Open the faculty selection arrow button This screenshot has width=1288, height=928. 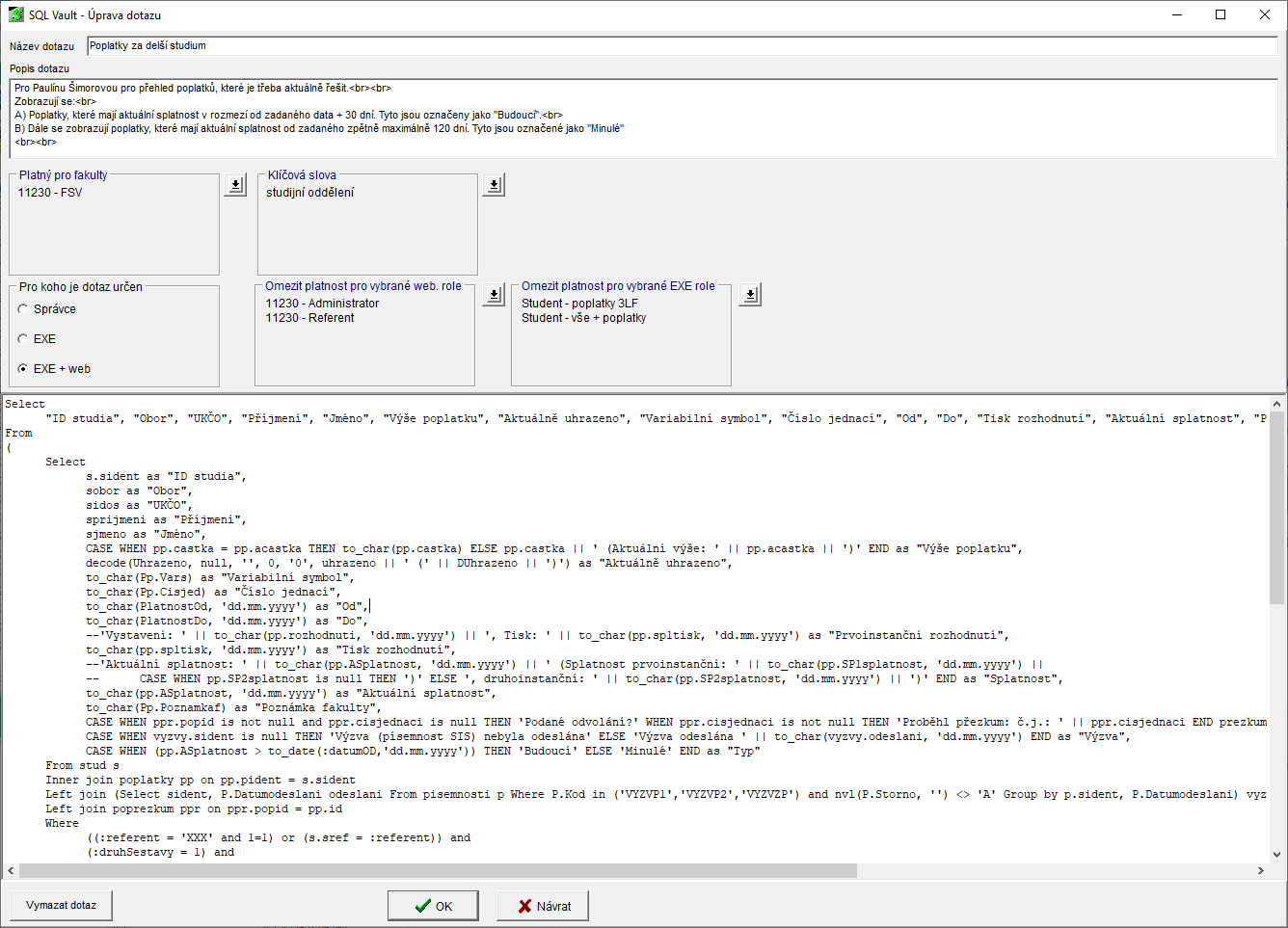235,184
